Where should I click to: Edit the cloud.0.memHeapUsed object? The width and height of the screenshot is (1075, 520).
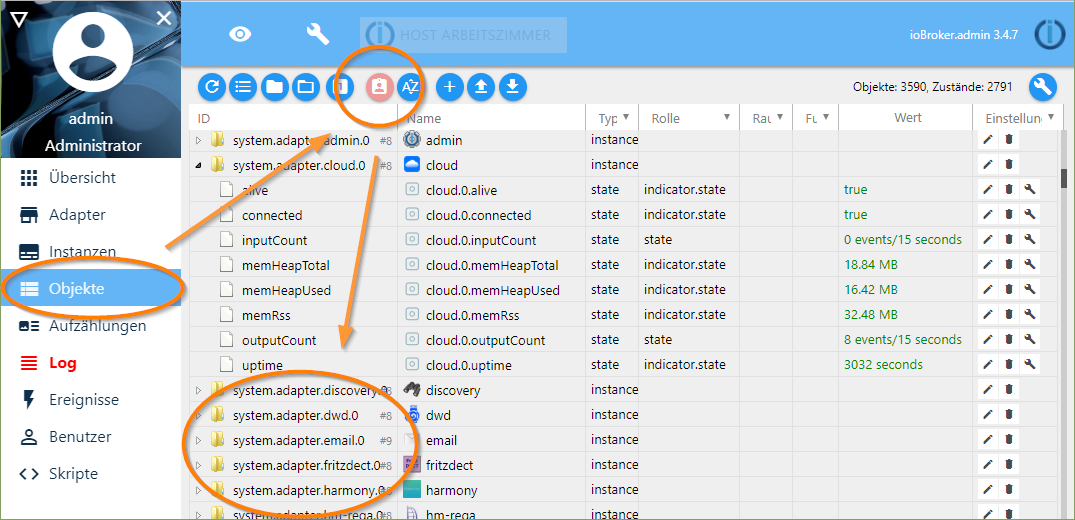(988, 289)
